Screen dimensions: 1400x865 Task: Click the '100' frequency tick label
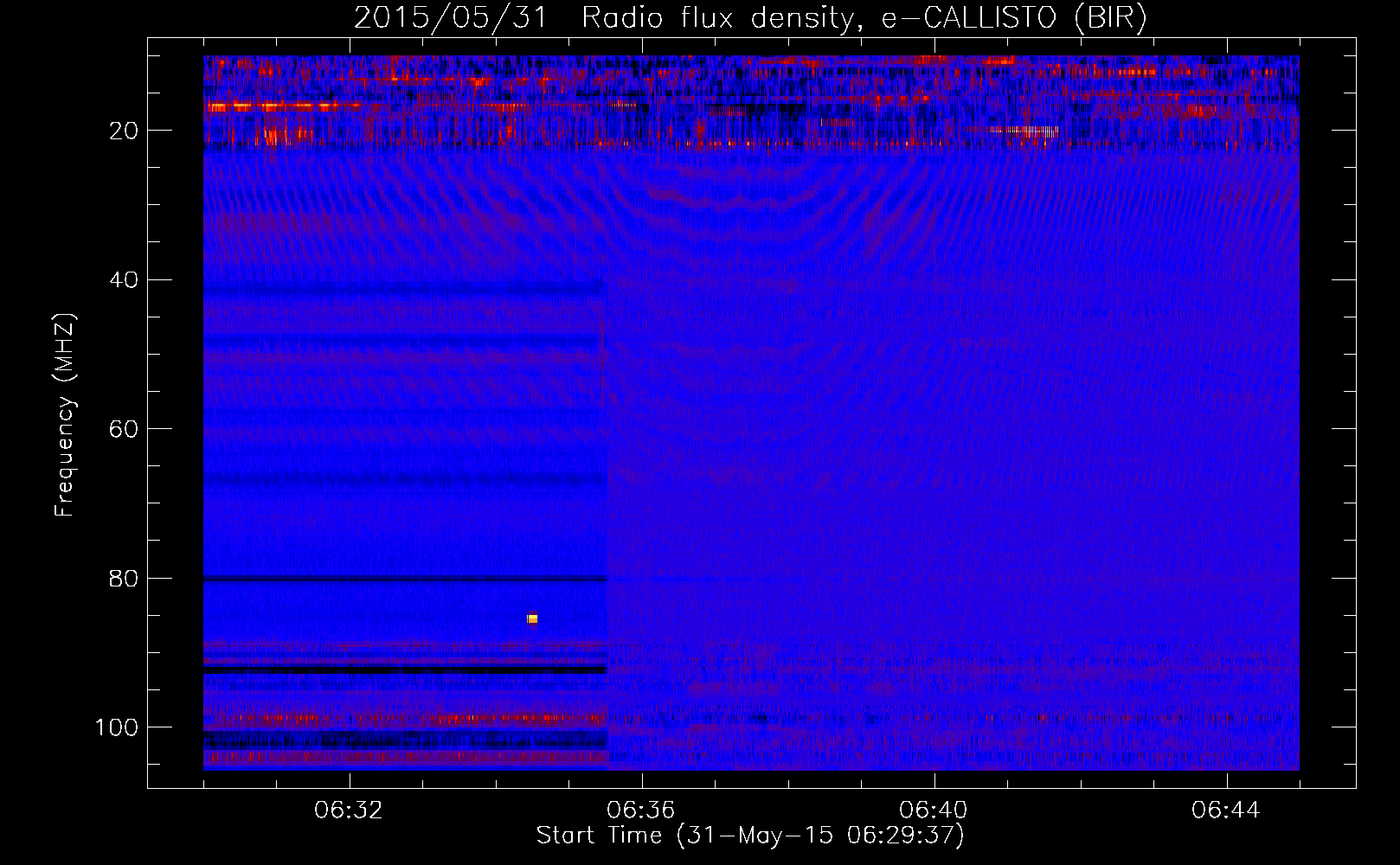(x=117, y=727)
